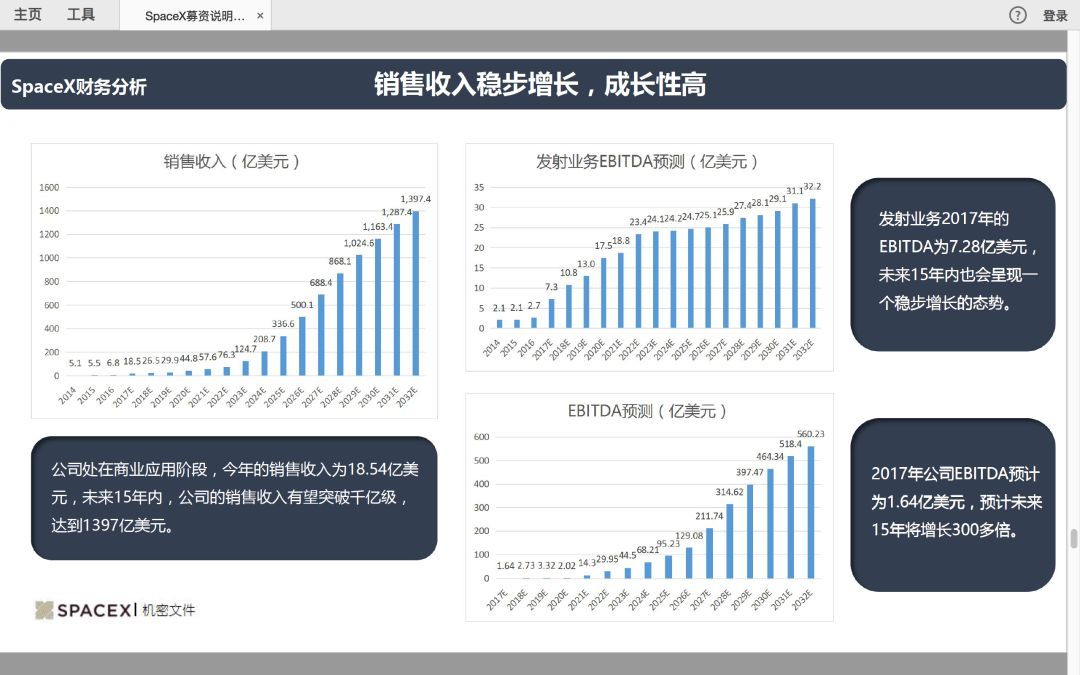Click the 208.7 data label
The height and width of the screenshot is (675, 1080).
pos(264,339)
